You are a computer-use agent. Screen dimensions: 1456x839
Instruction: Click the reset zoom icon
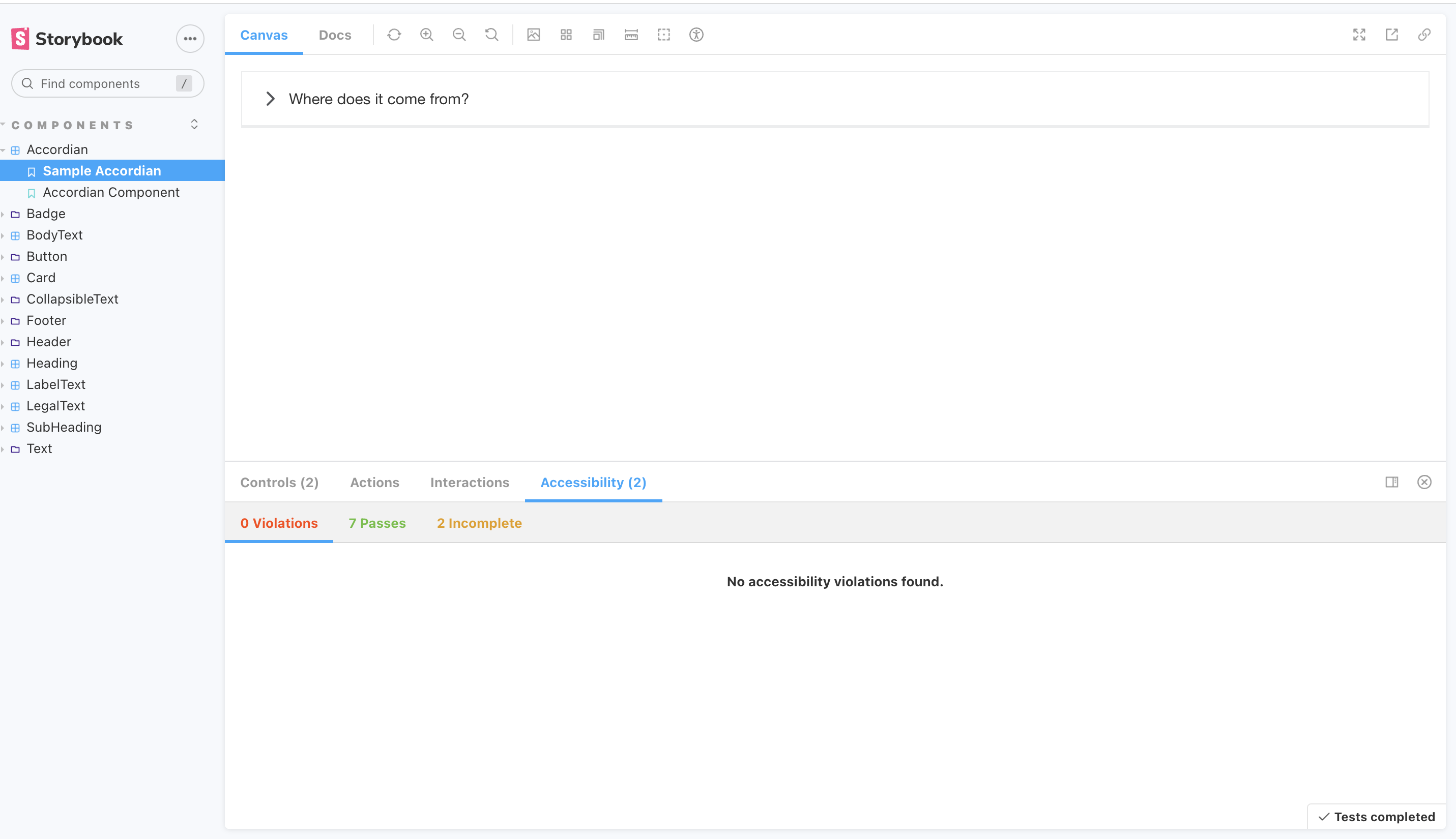click(491, 35)
